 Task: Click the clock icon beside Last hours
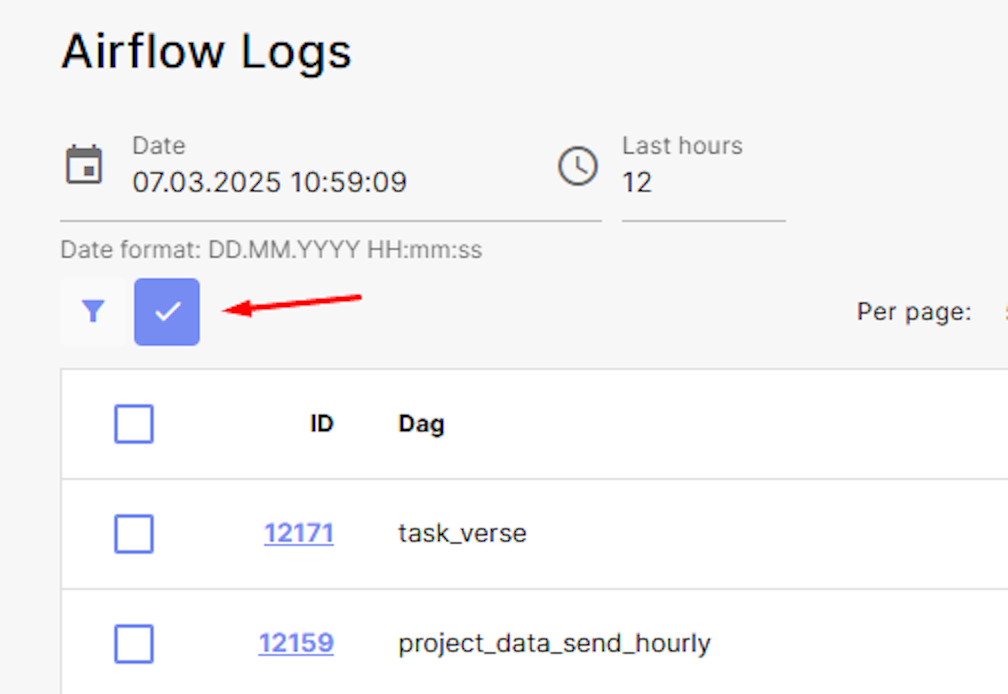[x=577, y=166]
